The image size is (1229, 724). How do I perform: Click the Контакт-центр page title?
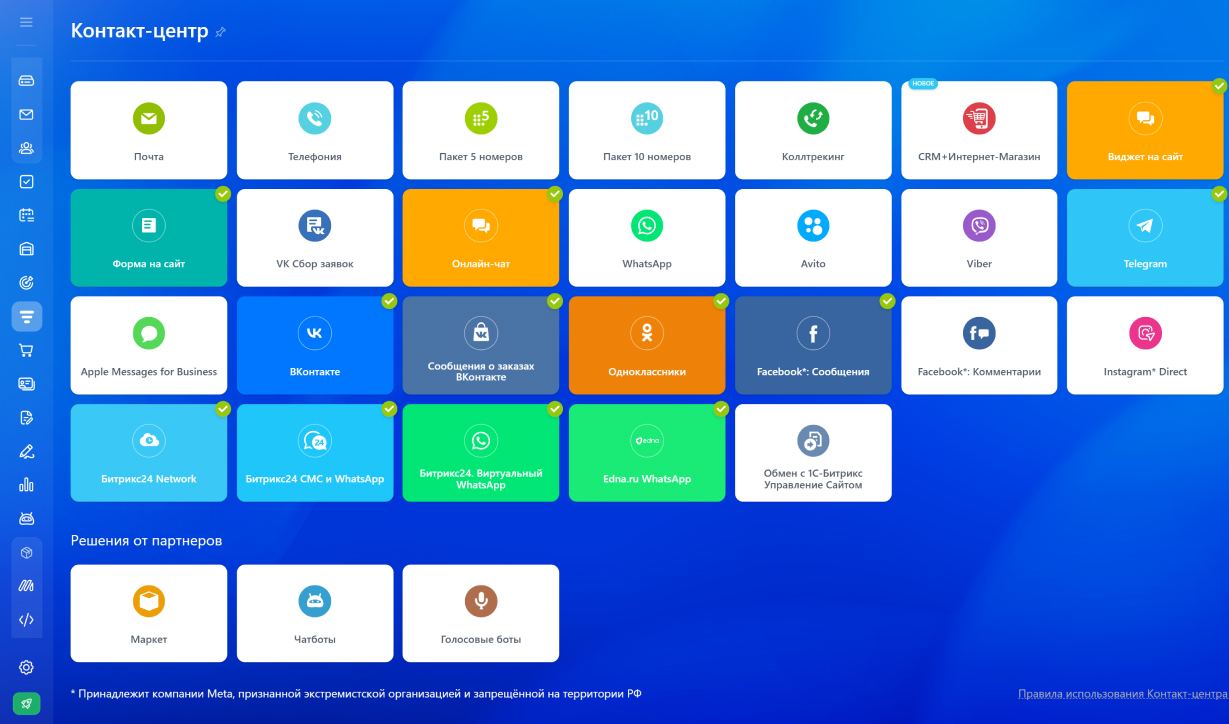139,31
